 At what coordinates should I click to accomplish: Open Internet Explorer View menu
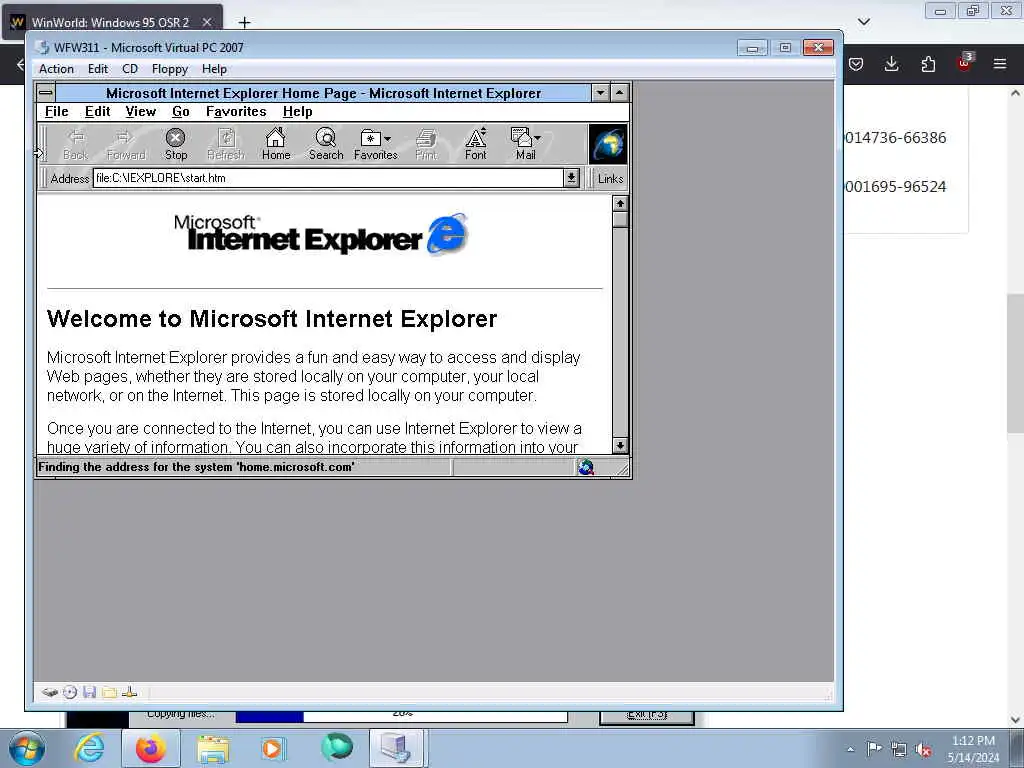tap(140, 112)
